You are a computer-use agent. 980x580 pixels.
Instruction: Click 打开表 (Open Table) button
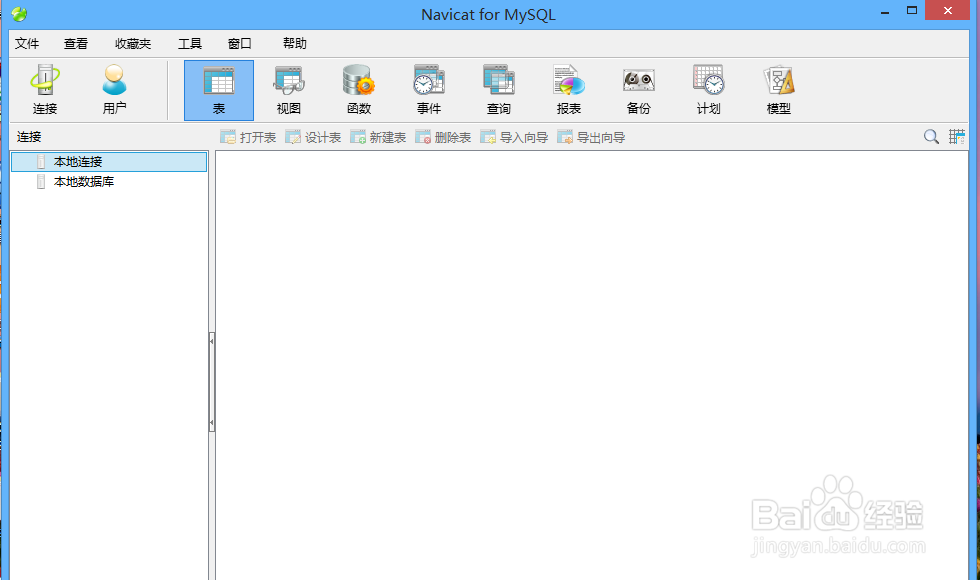(x=248, y=138)
